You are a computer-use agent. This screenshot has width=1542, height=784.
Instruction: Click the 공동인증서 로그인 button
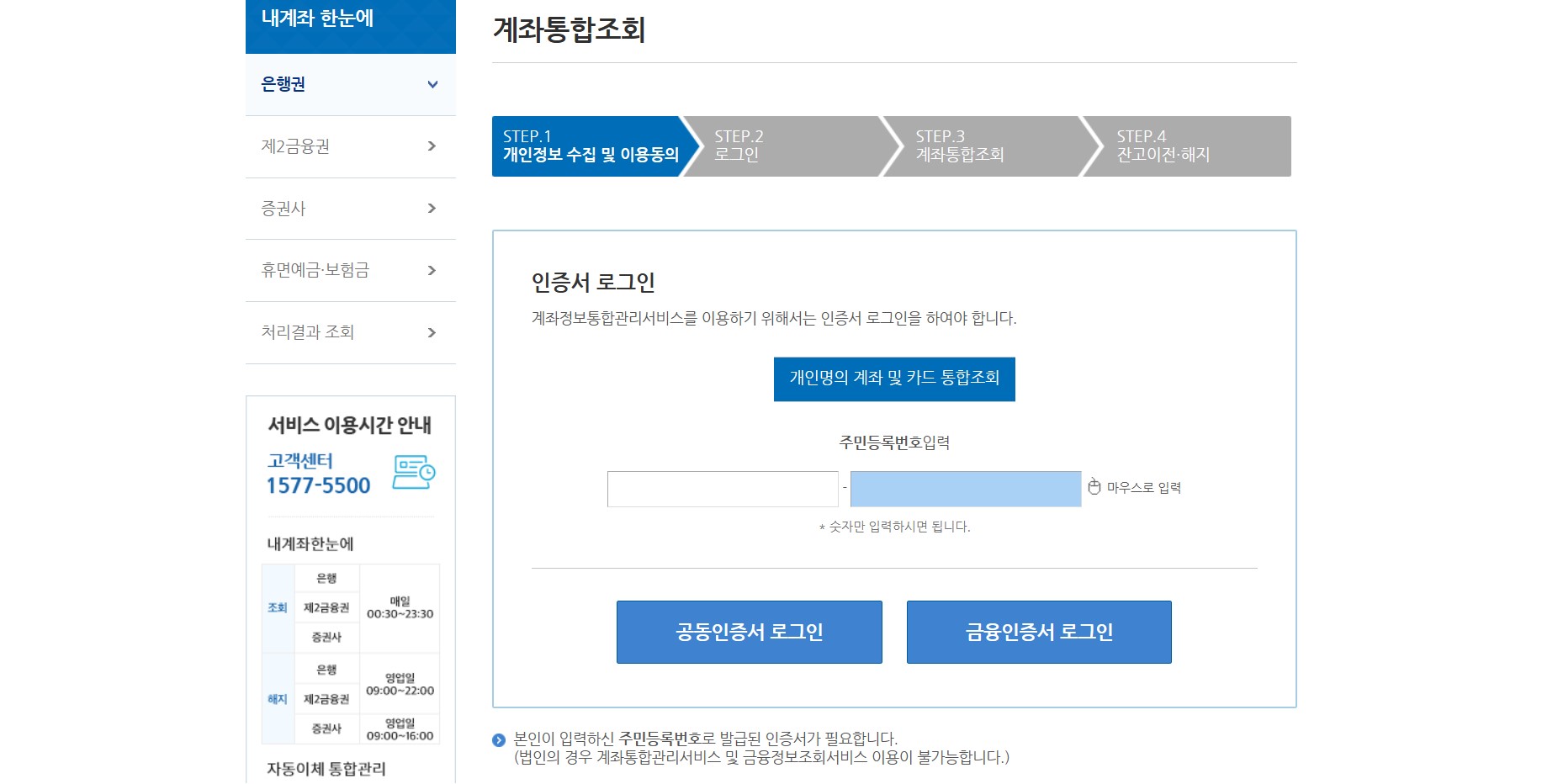pos(748,632)
